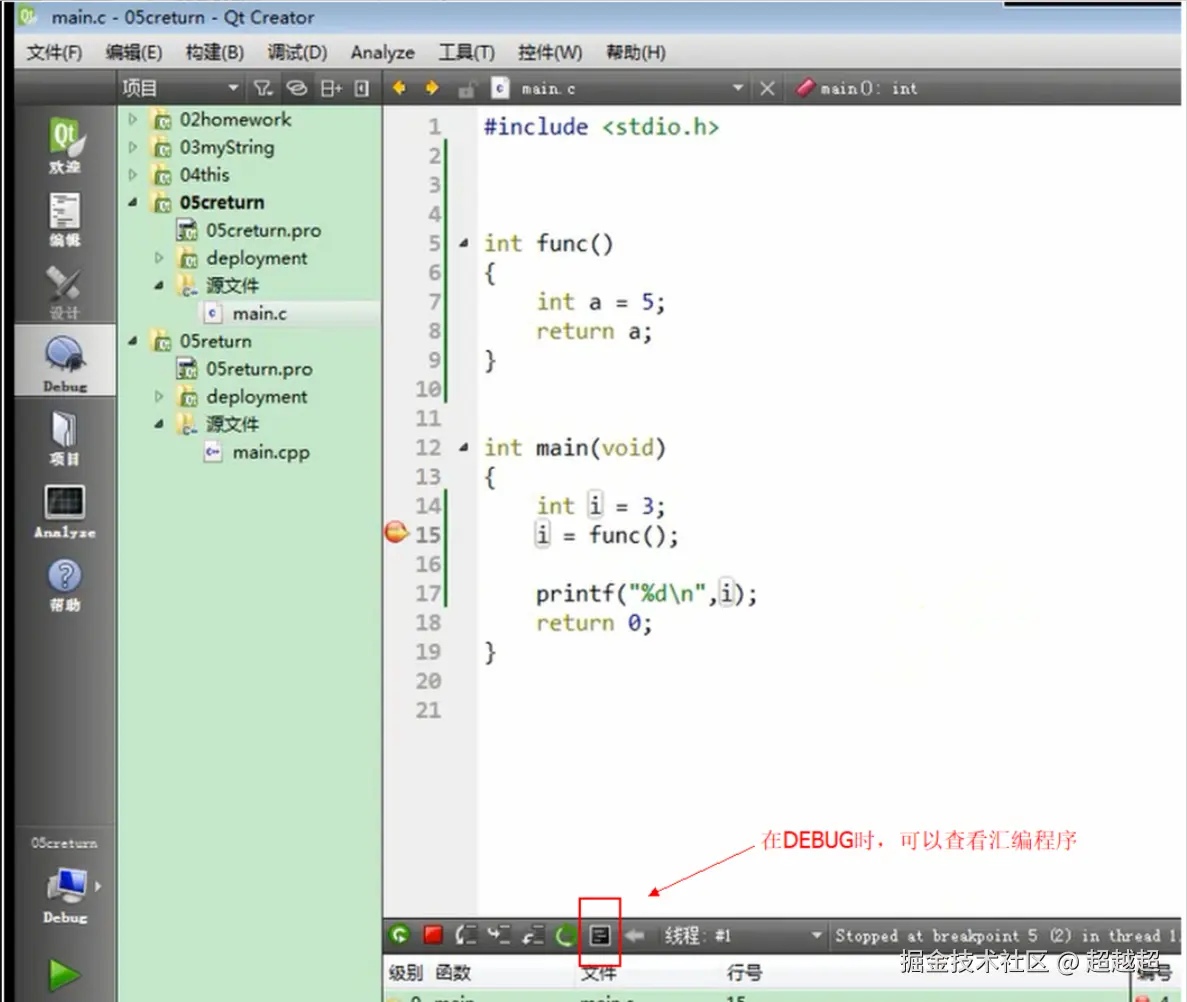Go forward with yellow right arrow
The height and width of the screenshot is (1002, 1187).
click(x=431, y=89)
